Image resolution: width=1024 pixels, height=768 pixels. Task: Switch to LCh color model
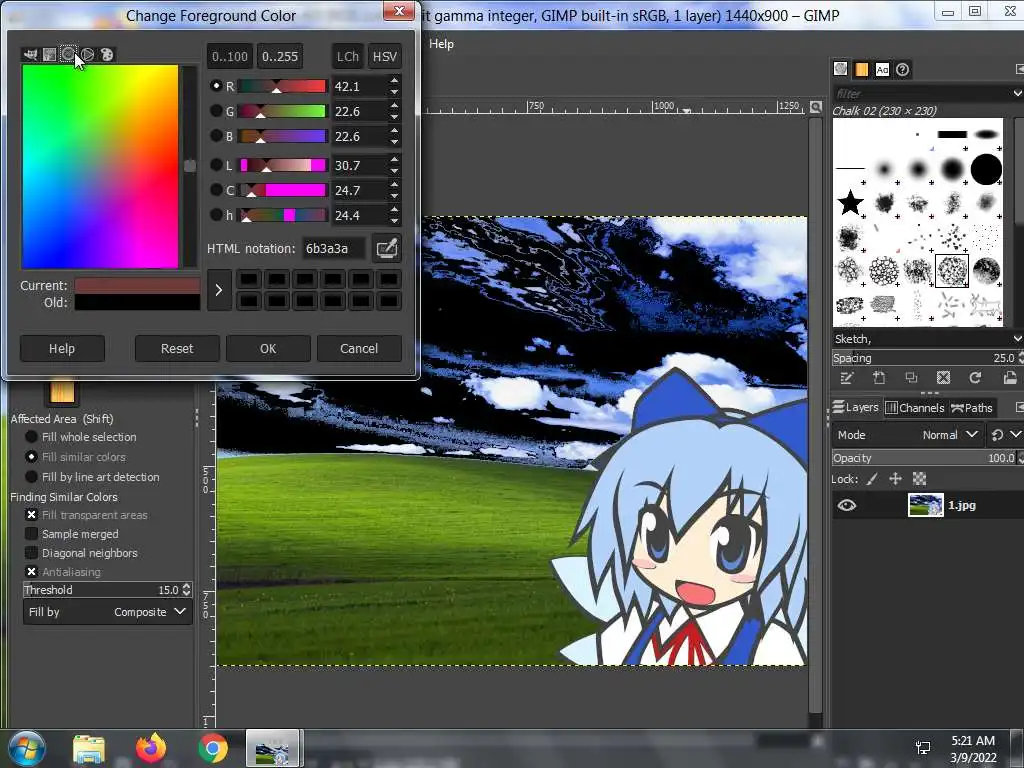pos(348,56)
